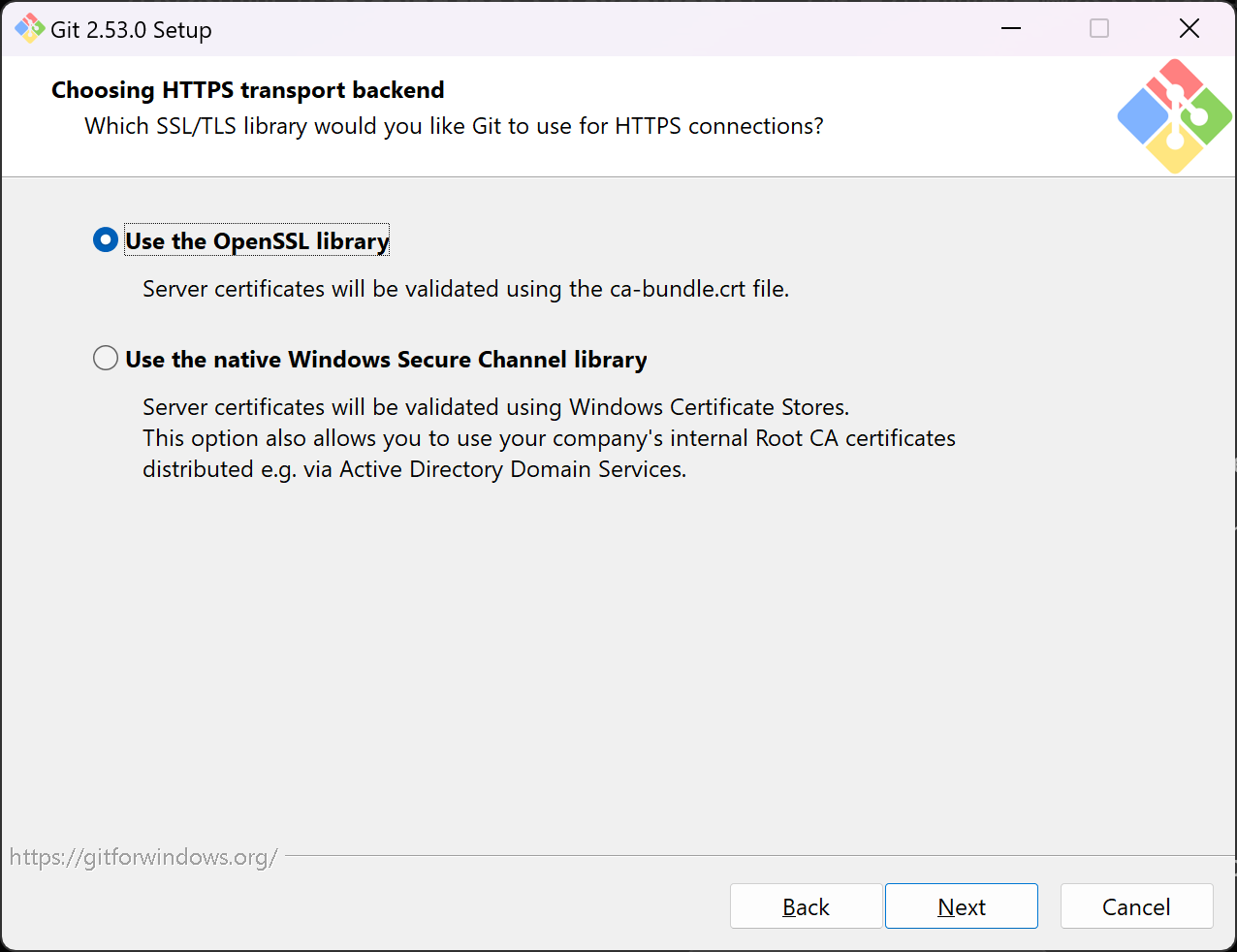Proceed by pressing the Next button
The height and width of the screenshot is (952, 1237).
[961, 906]
